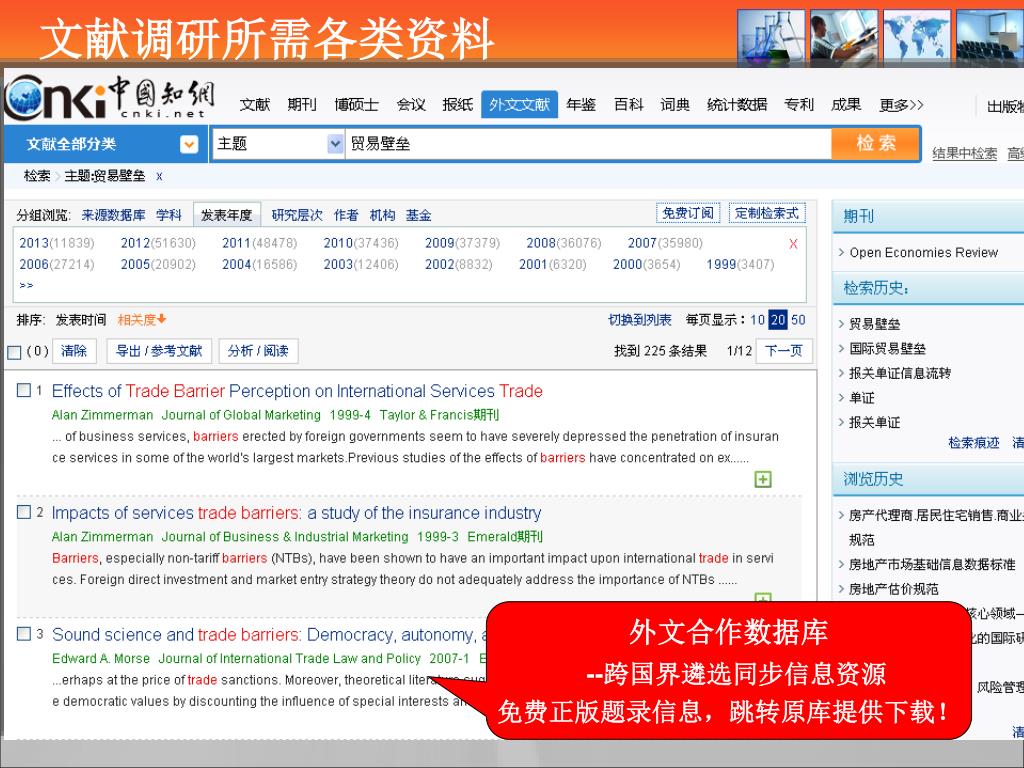Go to 下一页 of results
The image size is (1024, 768).
[x=783, y=351]
